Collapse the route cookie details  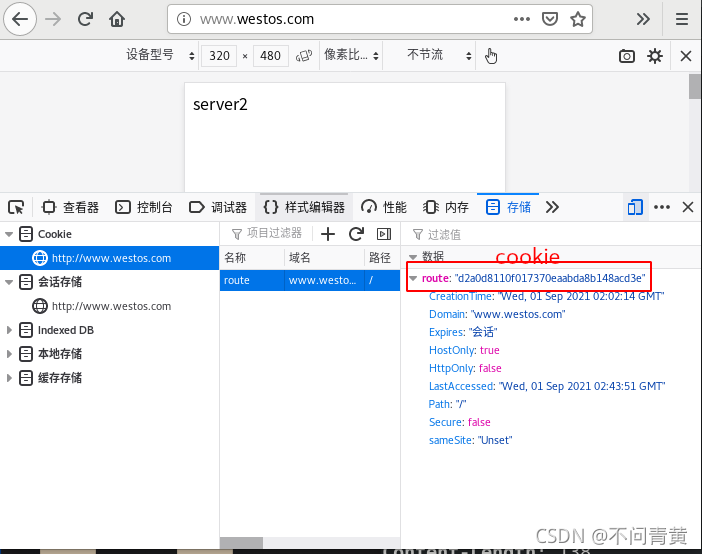click(x=413, y=278)
